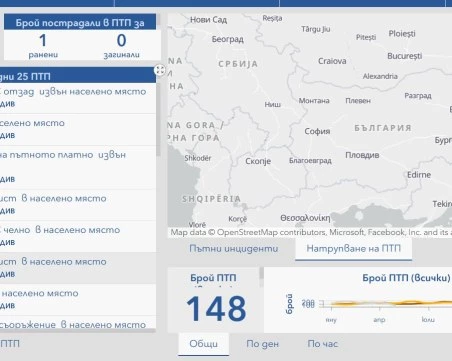
Task: Click Благоевград on the map
Action: point(310,161)
